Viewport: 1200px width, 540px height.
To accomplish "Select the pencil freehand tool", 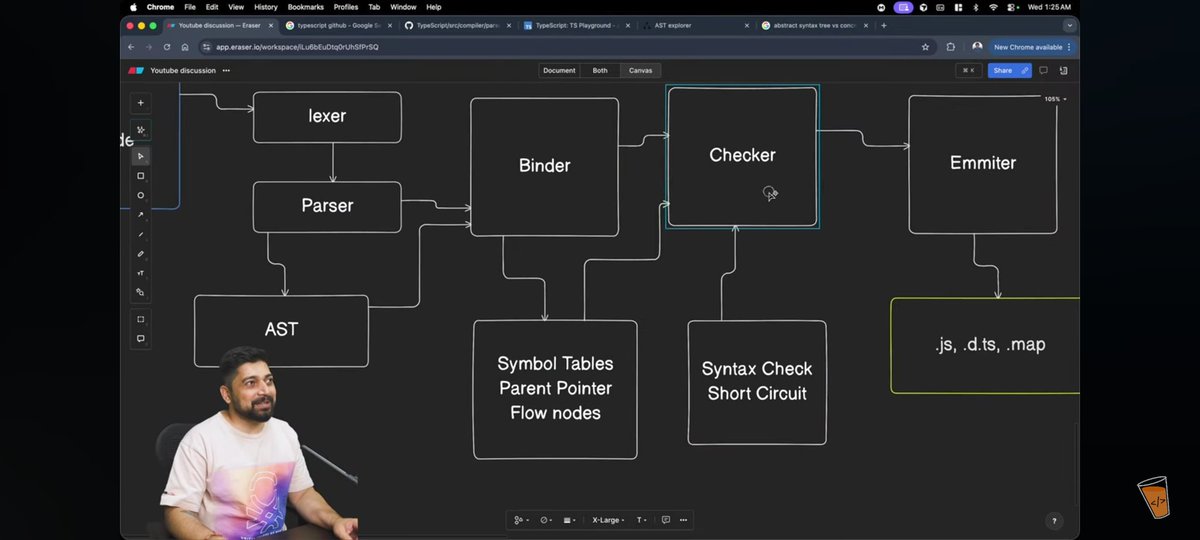I will click(140, 254).
